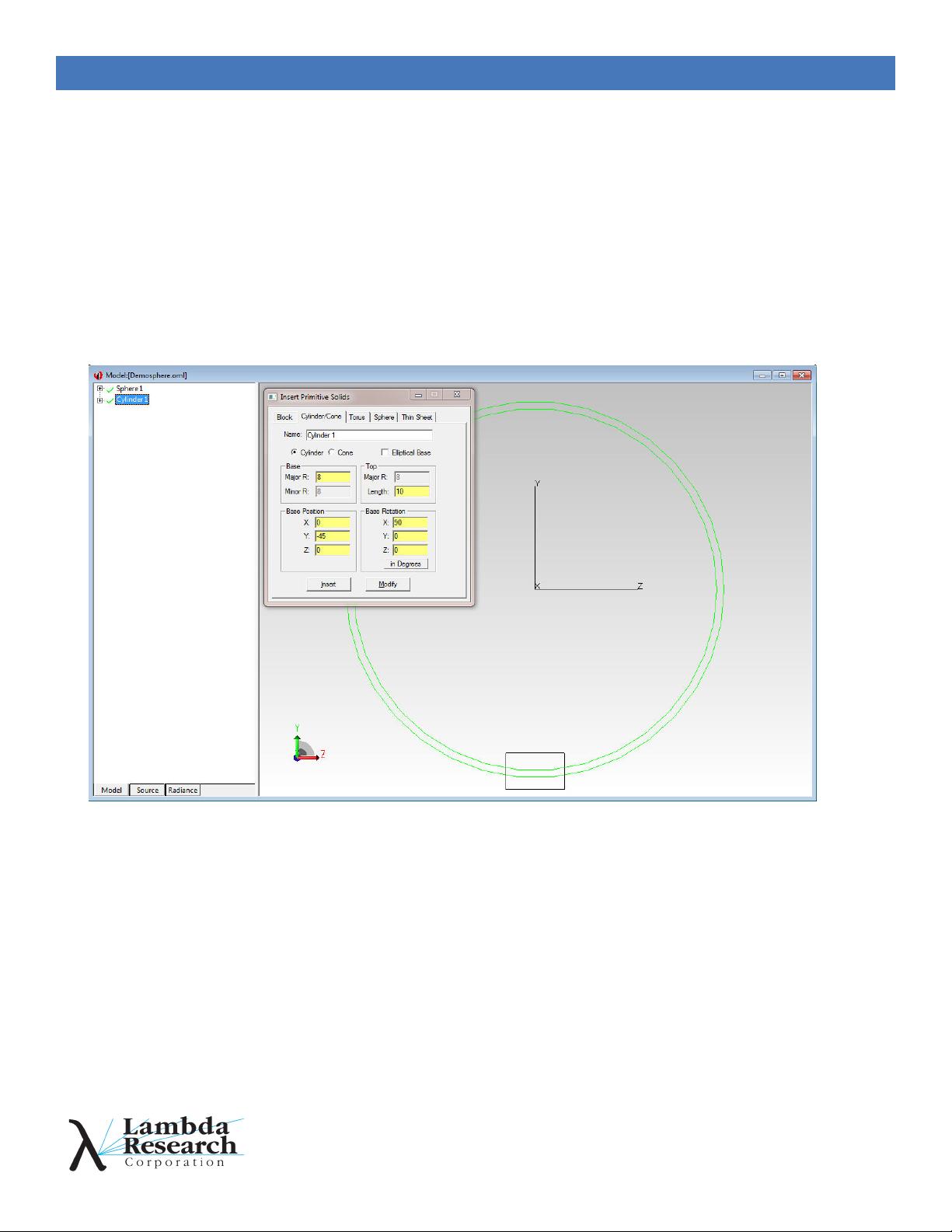Switch to the Torus tab
Viewport: 952px width, 1232px height.
point(357,417)
